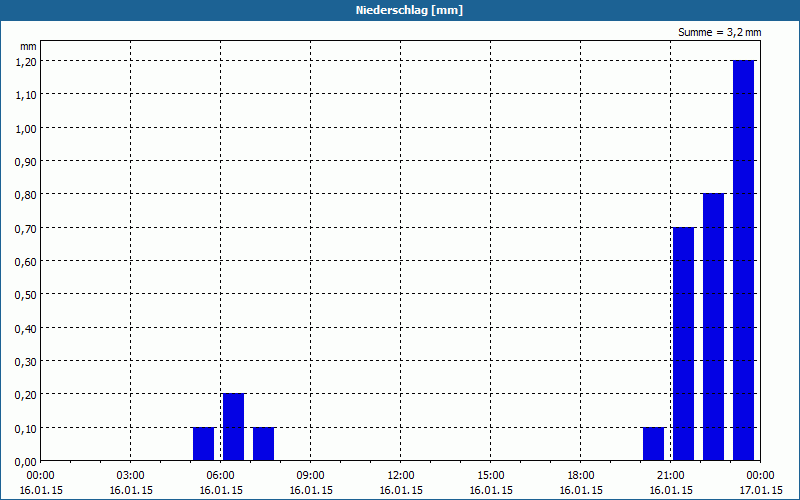
Task: Click the 0,50 y-axis value label
Action: 26,295
